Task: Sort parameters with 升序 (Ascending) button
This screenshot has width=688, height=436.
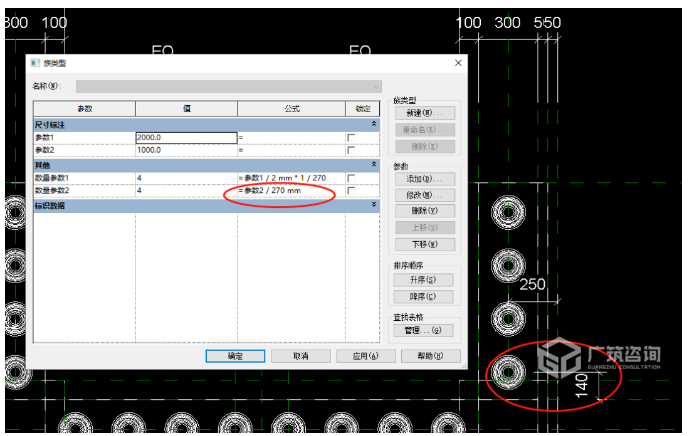Action: tap(423, 280)
